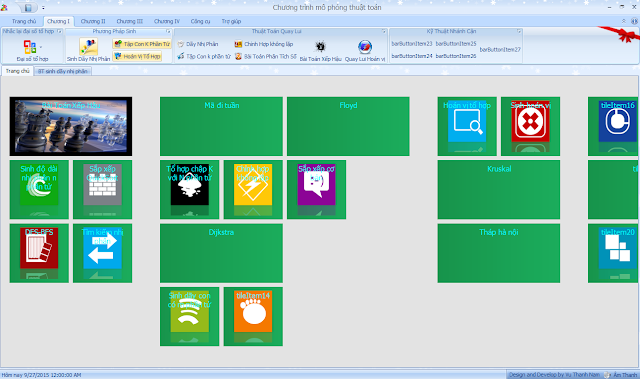Screen dimensions: 640x379
Task: Open Quay Lui Hoán vị ribbon button
Action: coord(365,51)
